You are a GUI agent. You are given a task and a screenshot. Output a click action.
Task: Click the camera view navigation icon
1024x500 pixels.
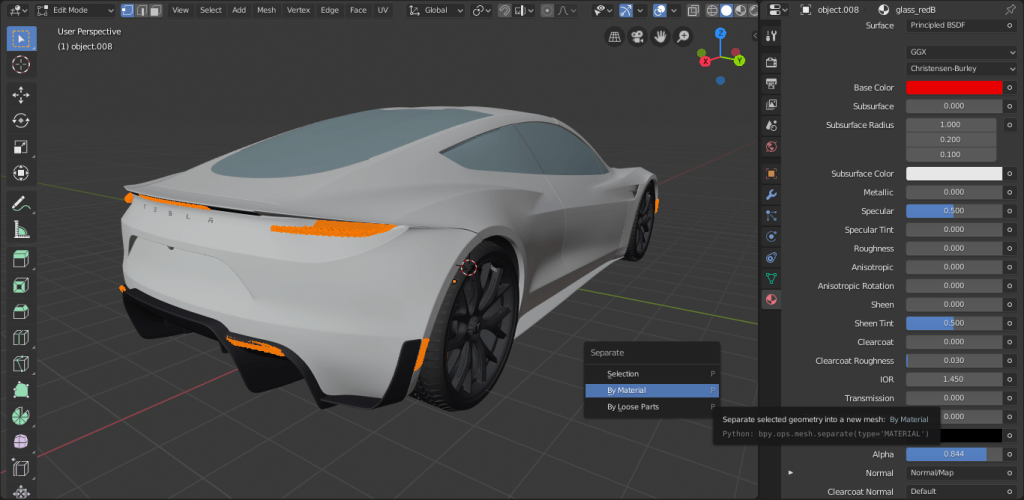point(637,37)
